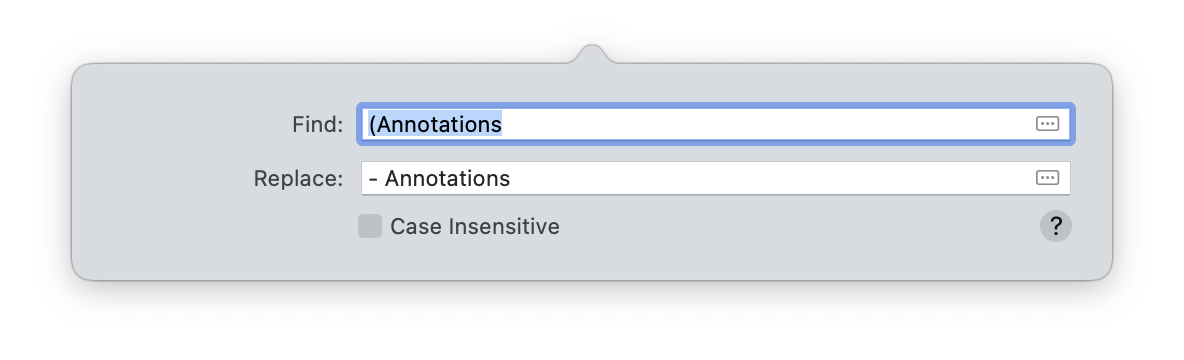Click the "- Annotations" replacement text
The height and width of the screenshot is (360, 1184).
click(439, 178)
